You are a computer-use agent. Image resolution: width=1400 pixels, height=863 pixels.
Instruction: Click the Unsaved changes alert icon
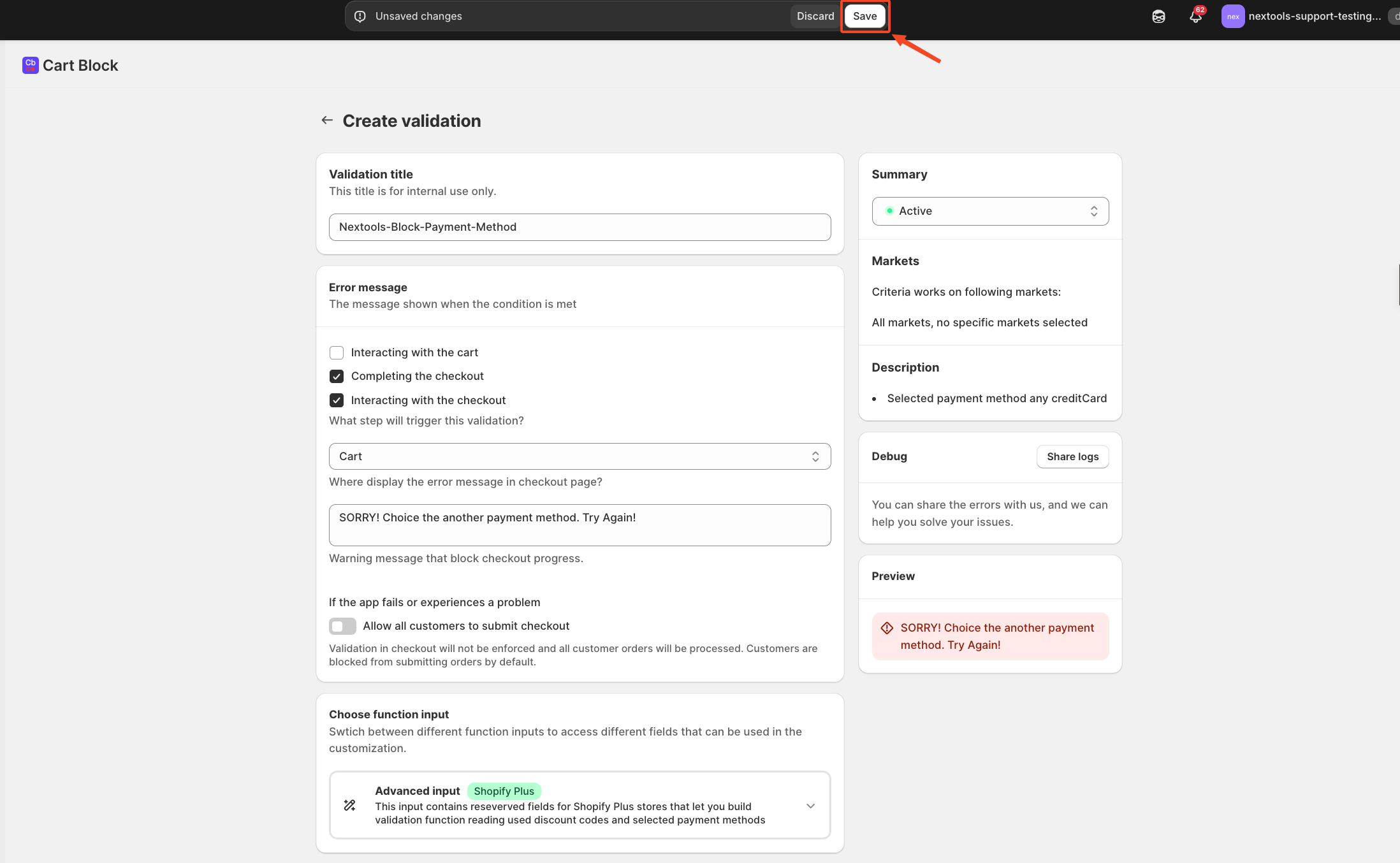(x=360, y=17)
